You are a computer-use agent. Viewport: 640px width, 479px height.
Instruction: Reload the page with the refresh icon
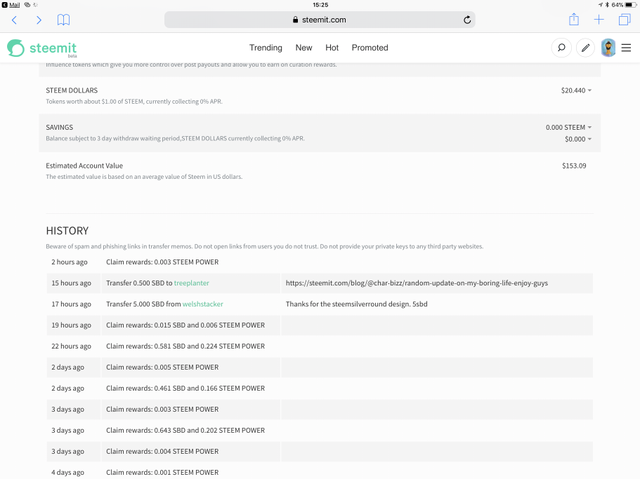(x=467, y=20)
